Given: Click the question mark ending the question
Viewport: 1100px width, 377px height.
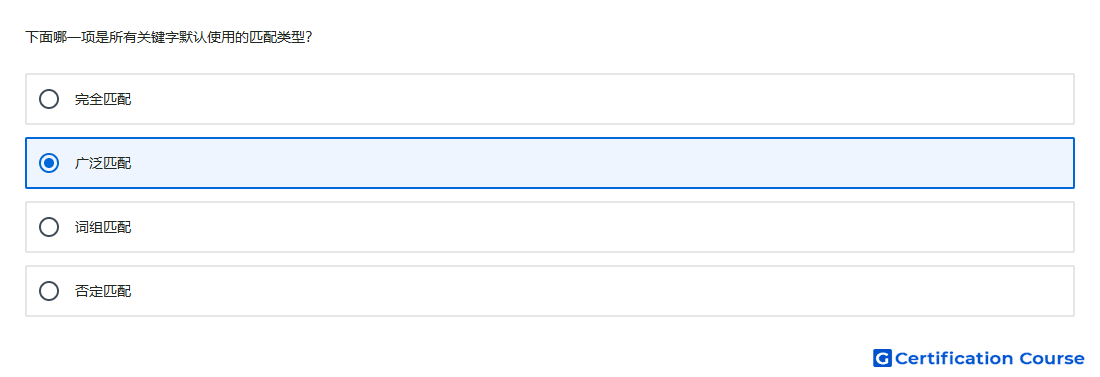Looking at the screenshot, I should click(309, 37).
